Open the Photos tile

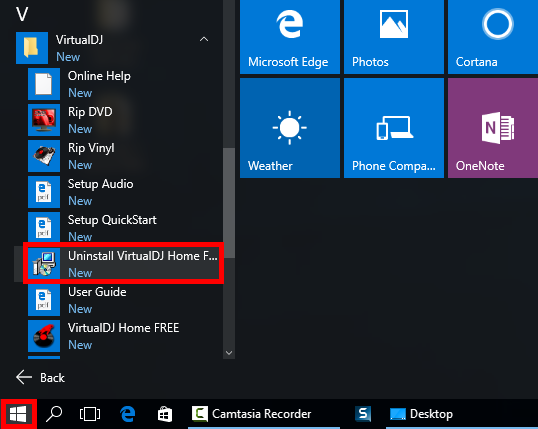(x=394, y=37)
